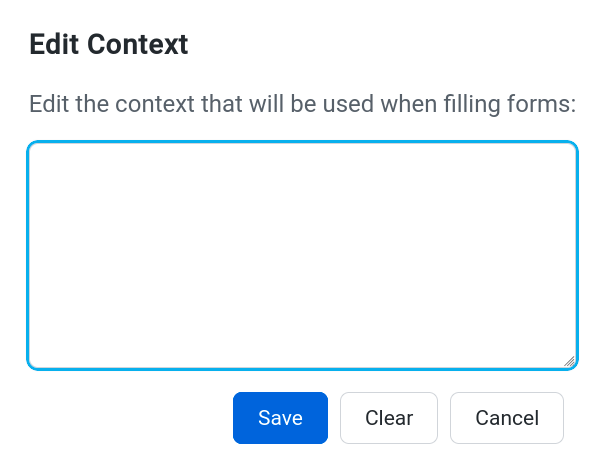
Task: Cancel editing the context
Action: click(x=507, y=418)
